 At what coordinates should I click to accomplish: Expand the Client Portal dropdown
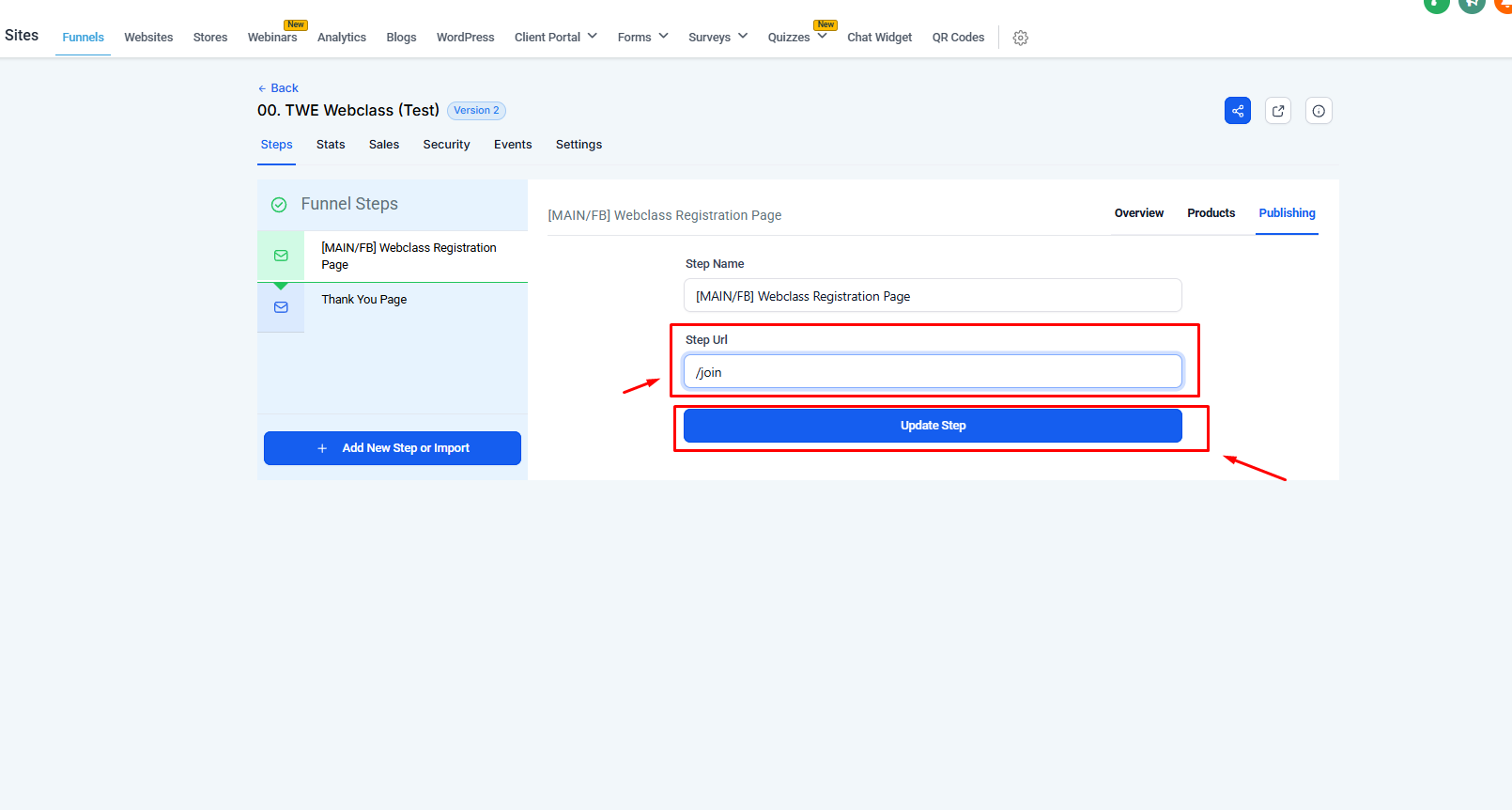click(x=555, y=38)
